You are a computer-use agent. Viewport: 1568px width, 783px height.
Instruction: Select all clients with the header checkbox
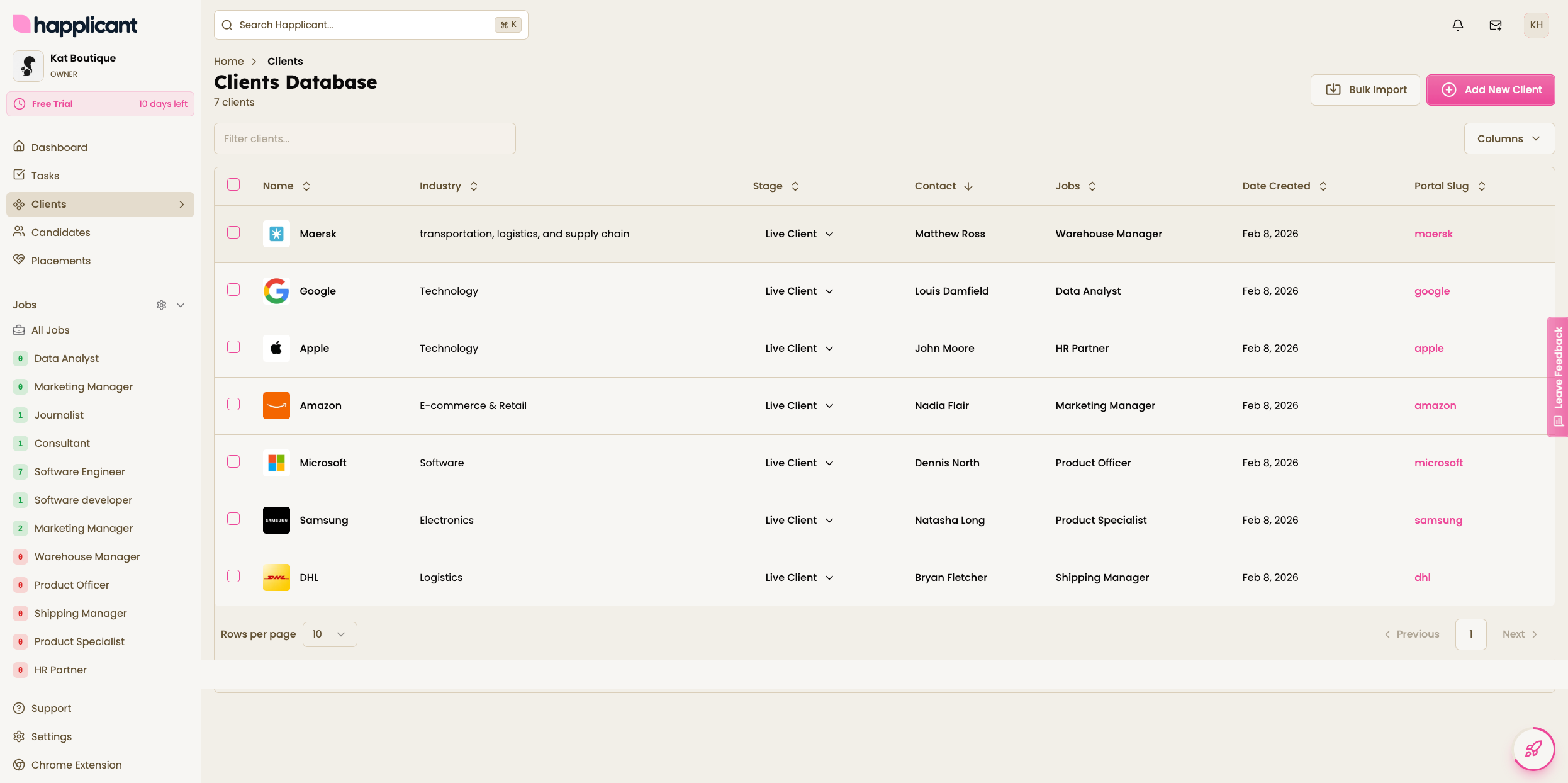tap(233, 184)
